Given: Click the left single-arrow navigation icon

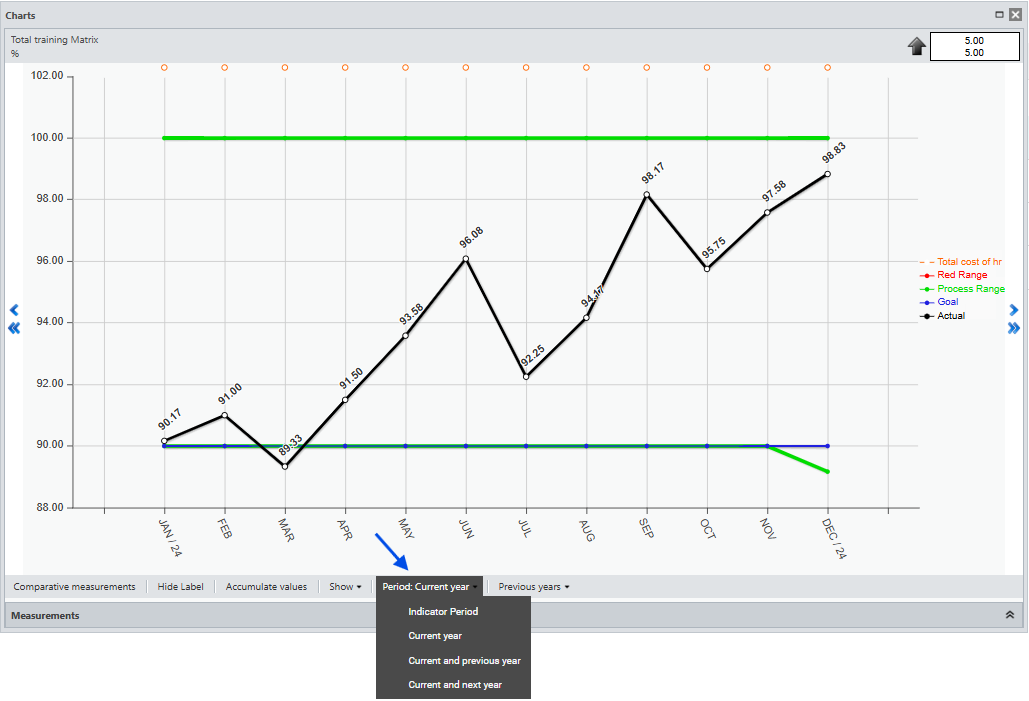Looking at the screenshot, I should pyautogui.click(x=14, y=310).
